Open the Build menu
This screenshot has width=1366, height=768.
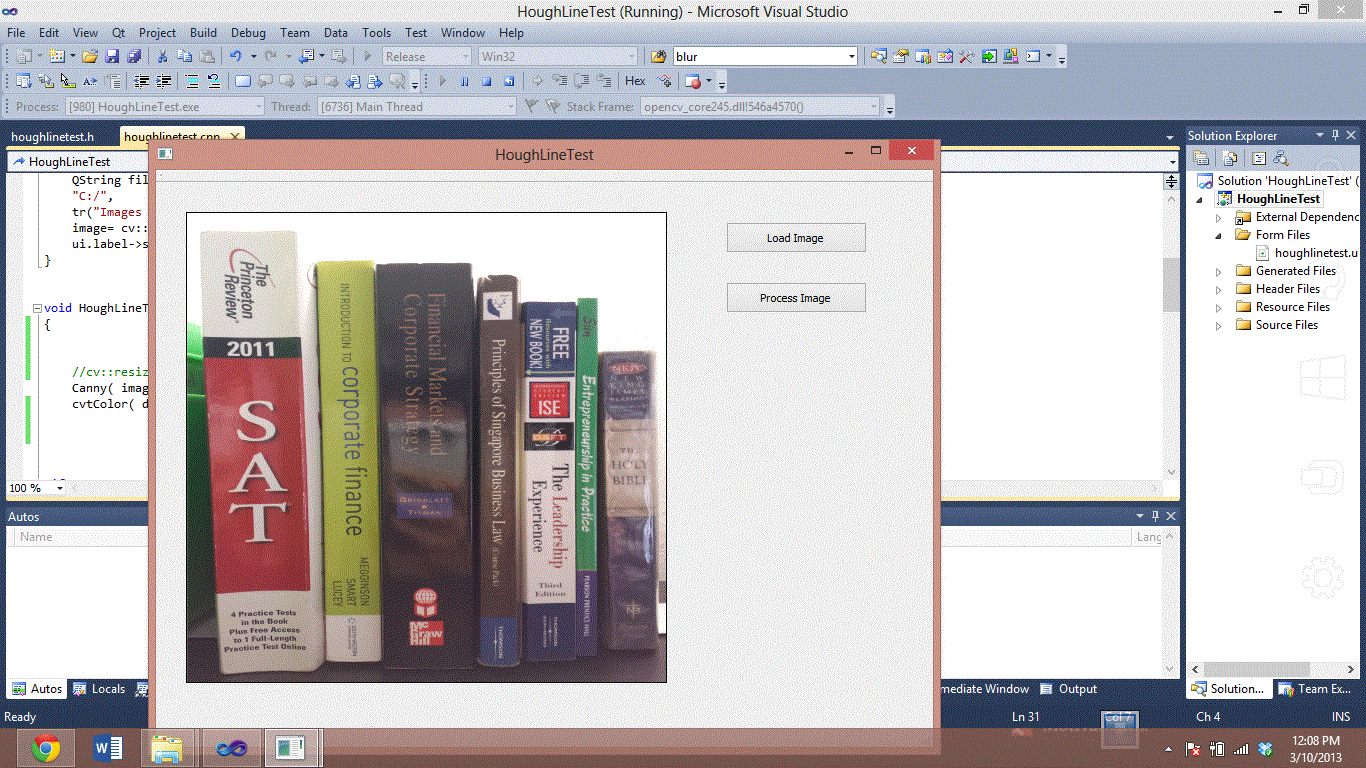coord(203,32)
